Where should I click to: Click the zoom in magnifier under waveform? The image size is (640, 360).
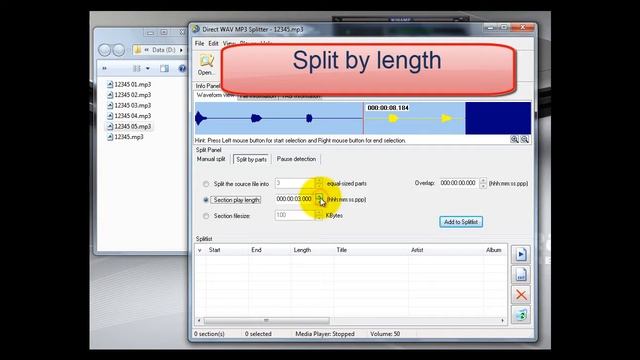coord(514,140)
